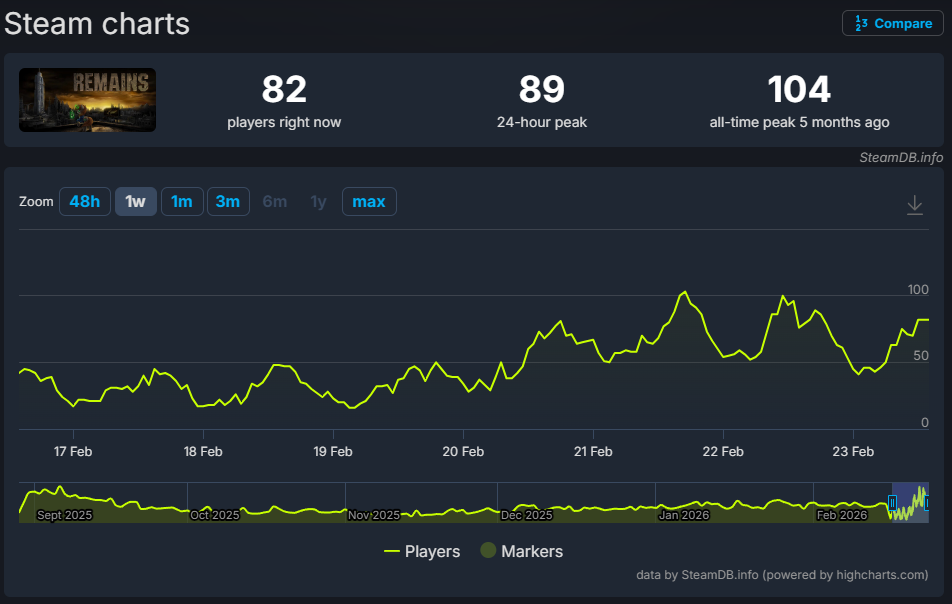Click Oct 2025 in the navigator
This screenshot has height=604, width=952.
point(215,515)
